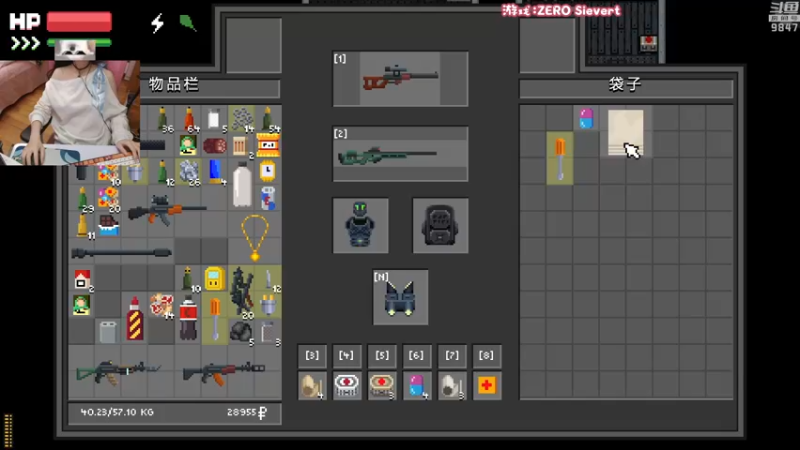800x450 pixels.
Task: Select the yellow bottle stack of 11
Action: (x=83, y=226)
